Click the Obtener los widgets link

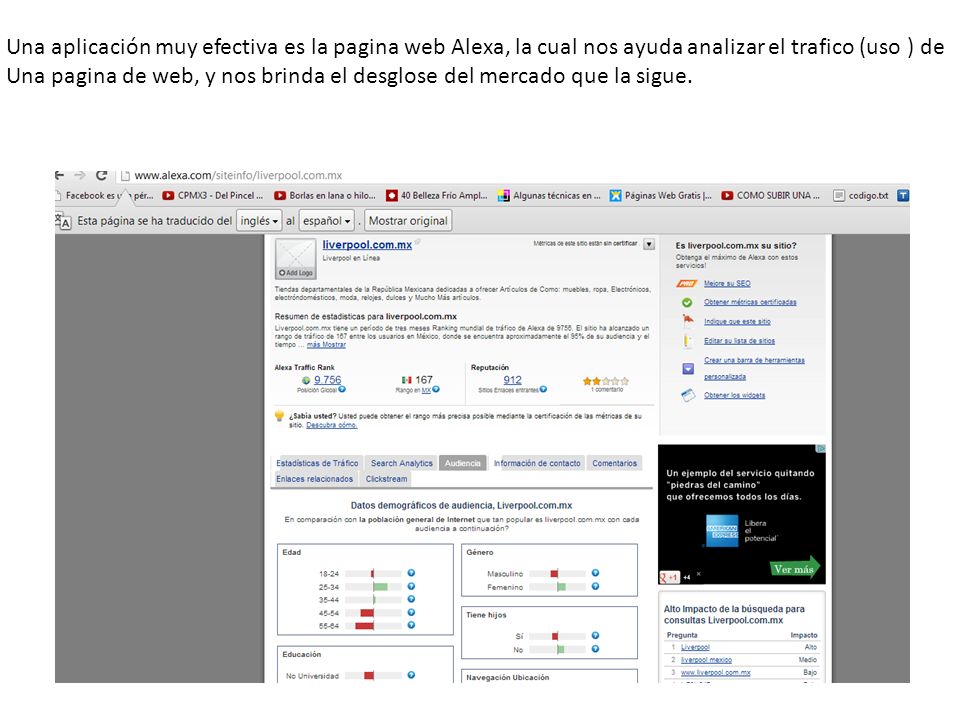click(734, 396)
